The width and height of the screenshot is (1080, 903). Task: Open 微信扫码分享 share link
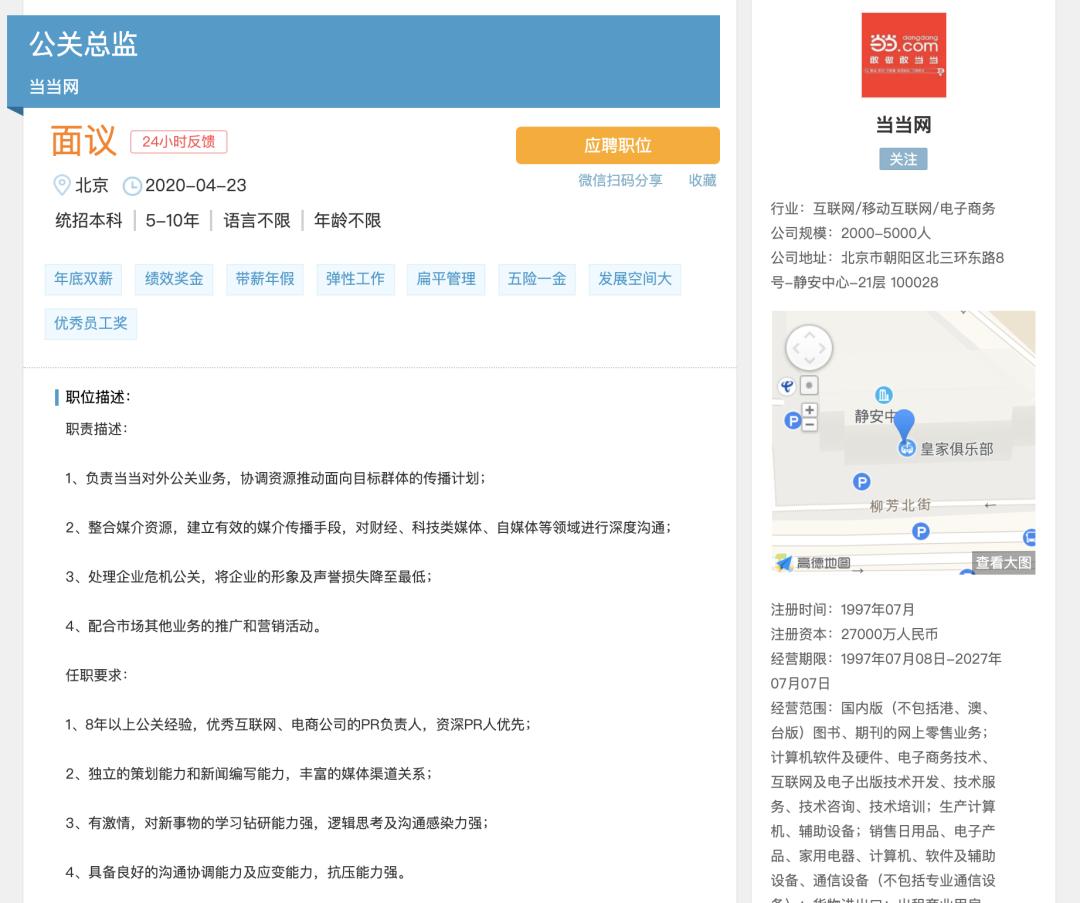pyautogui.click(x=620, y=180)
